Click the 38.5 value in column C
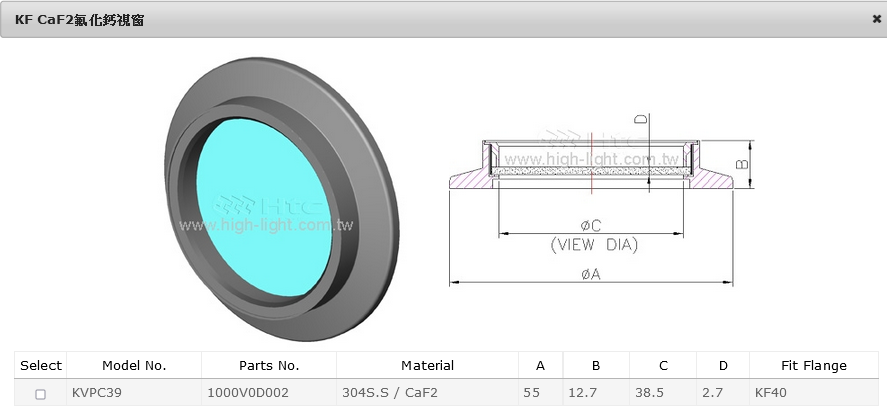This screenshot has width=887, height=412. point(650,394)
